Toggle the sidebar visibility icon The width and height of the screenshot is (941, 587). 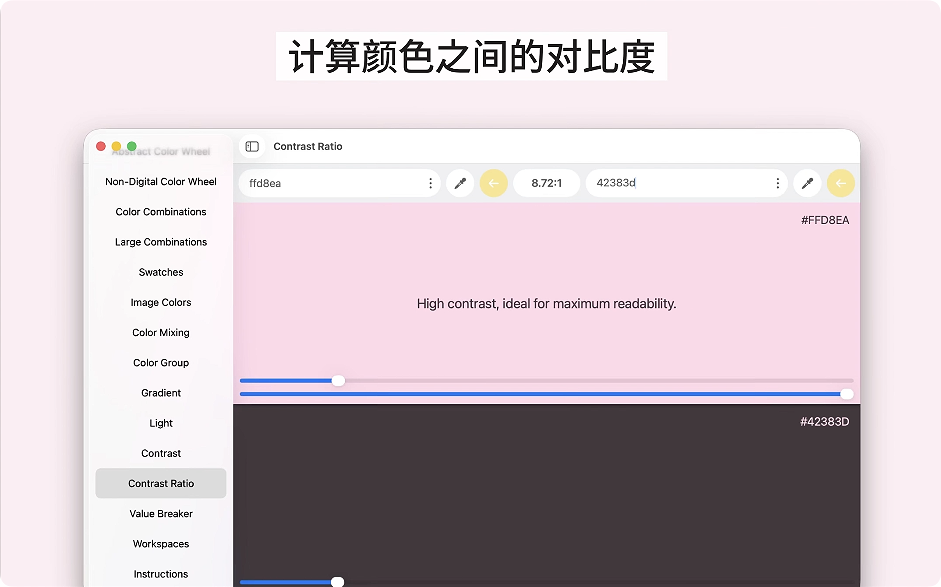(252, 146)
